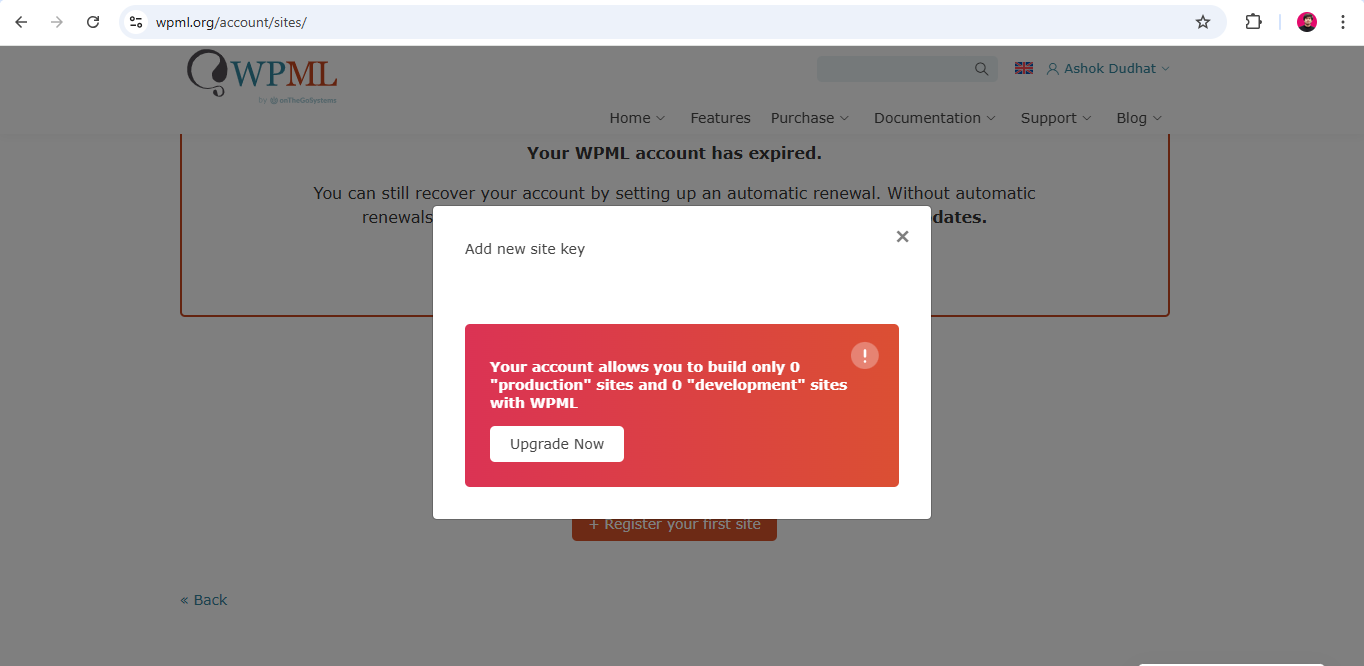The height and width of the screenshot is (666, 1364).
Task: Click the site information icon in address bar
Action: pos(137,22)
